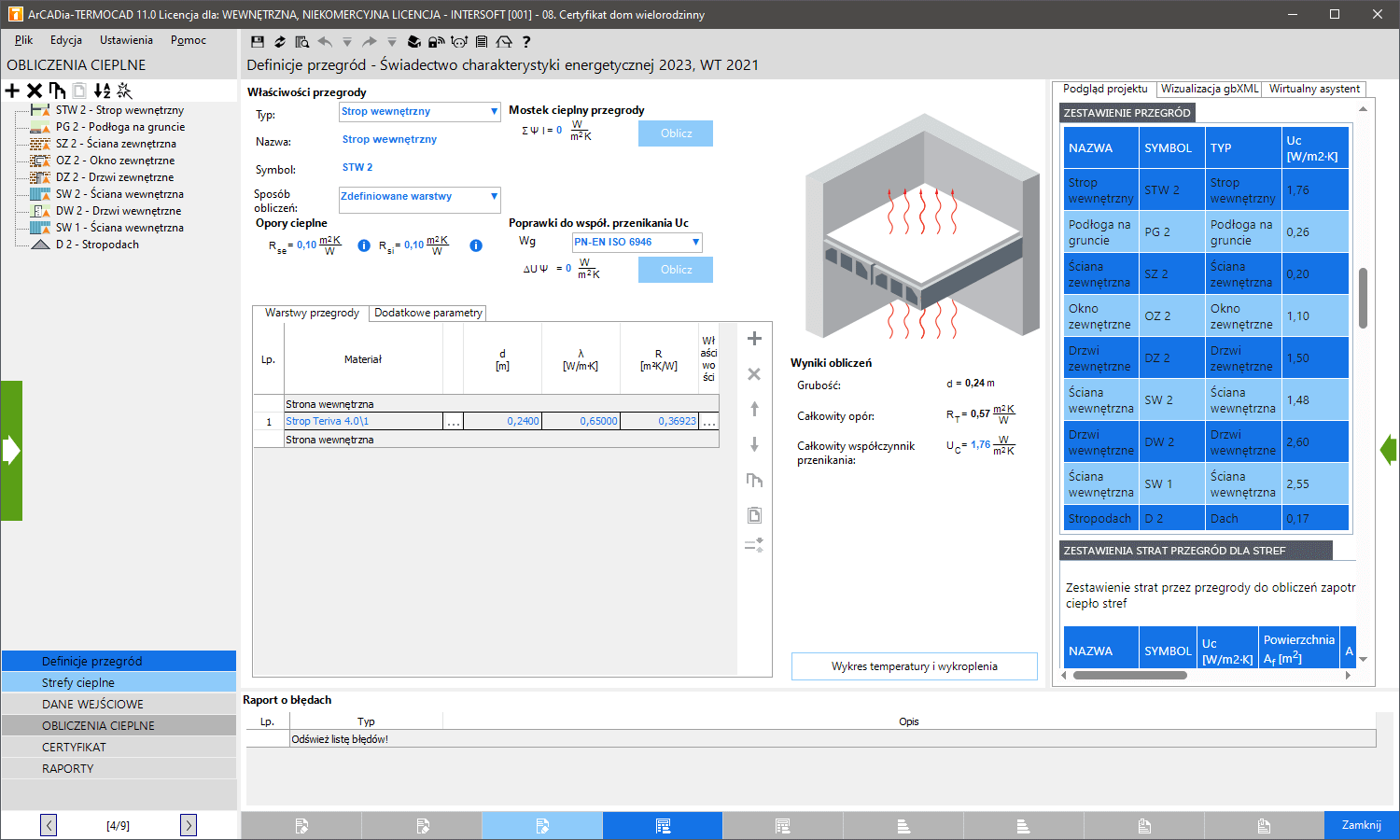Select PG 2 - Podłoga na gruncie in the tree
Image resolution: width=1400 pixels, height=840 pixels.
tap(120, 127)
